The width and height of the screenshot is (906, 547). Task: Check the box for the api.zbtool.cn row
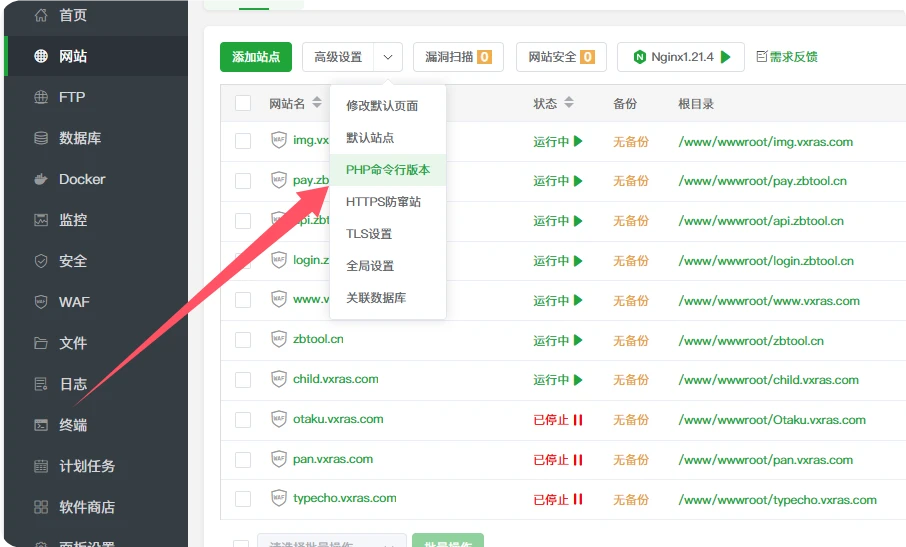(x=243, y=221)
